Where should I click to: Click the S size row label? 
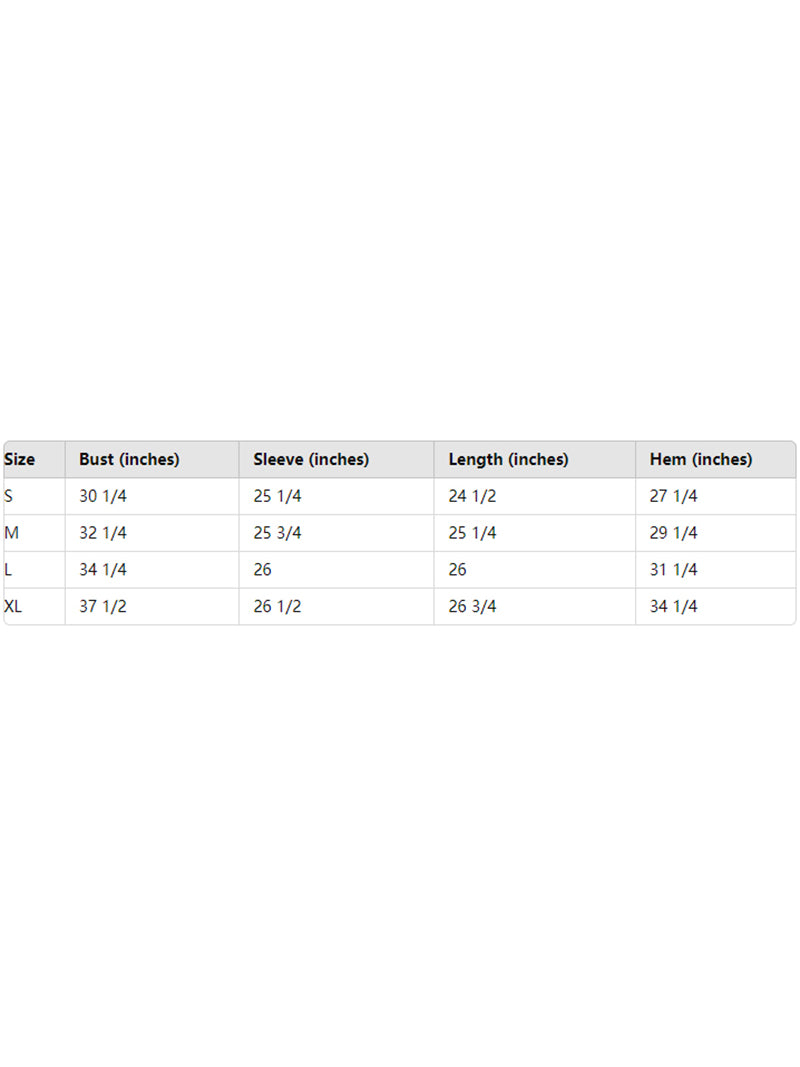point(10,496)
